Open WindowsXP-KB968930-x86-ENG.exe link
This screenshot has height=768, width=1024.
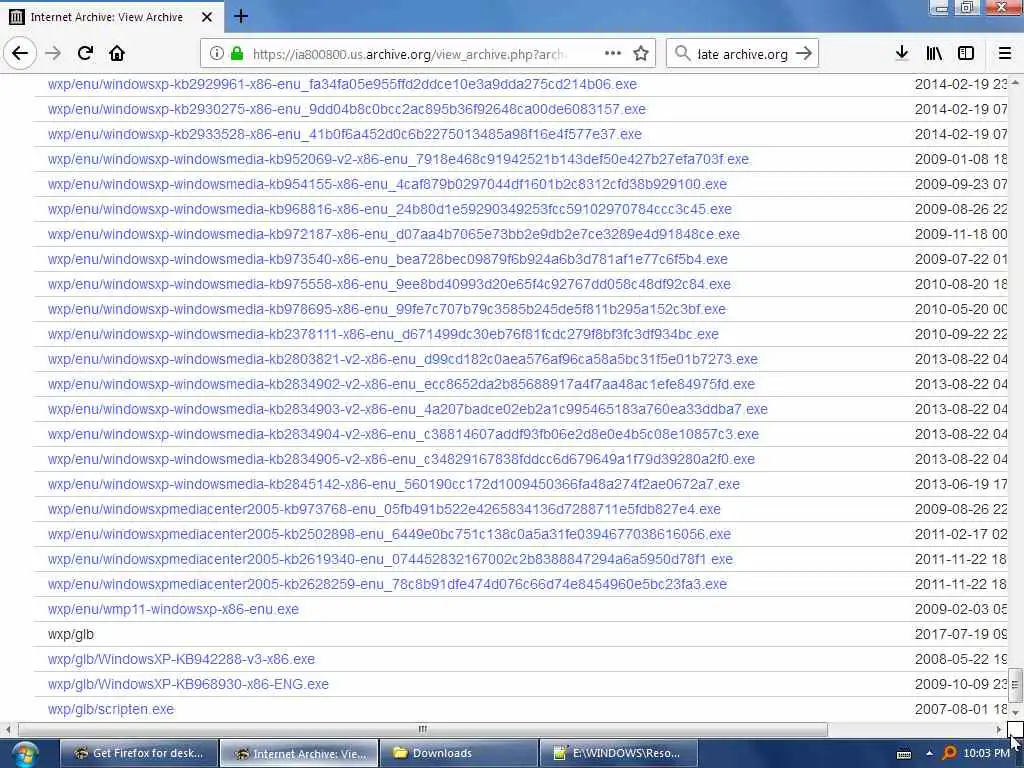pyautogui.click(x=188, y=684)
